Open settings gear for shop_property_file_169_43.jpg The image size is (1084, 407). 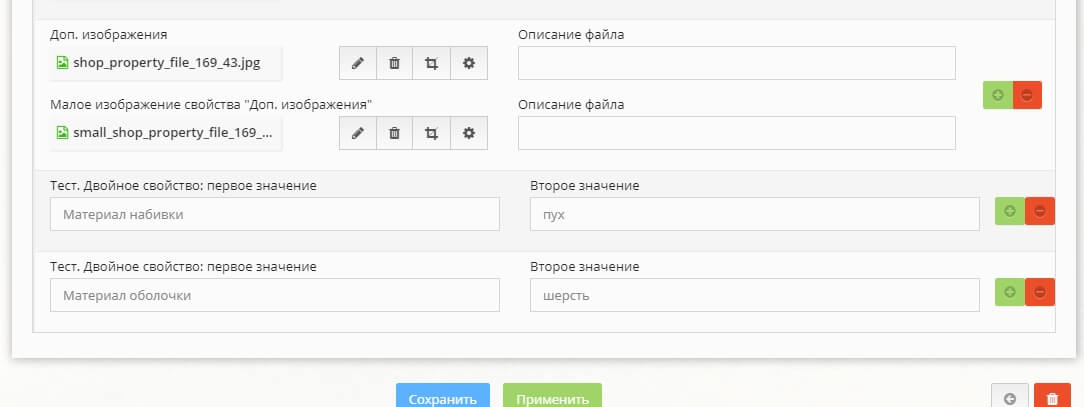[x=468, y=63]
